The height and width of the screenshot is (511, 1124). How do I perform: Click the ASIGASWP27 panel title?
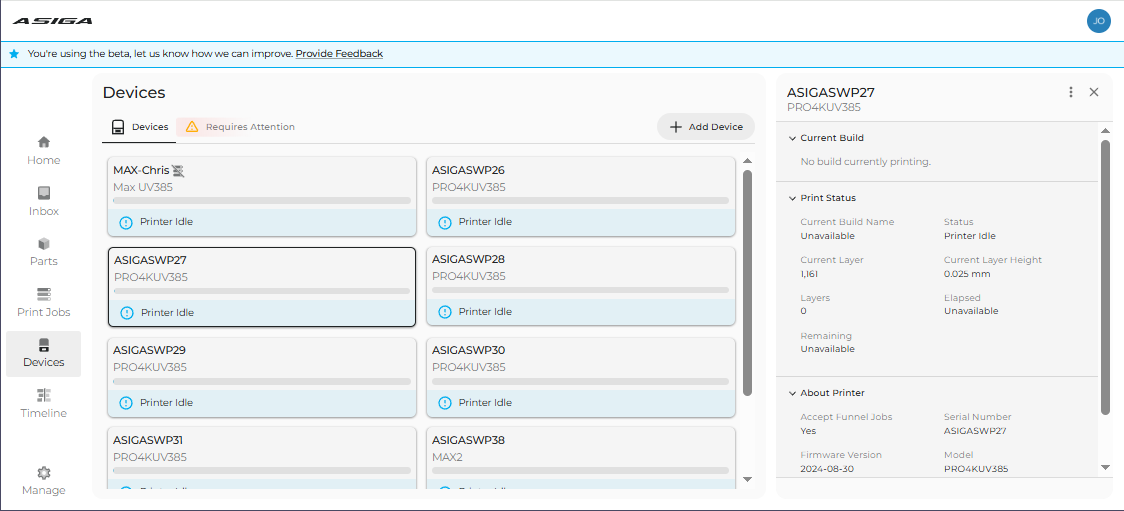831,92
